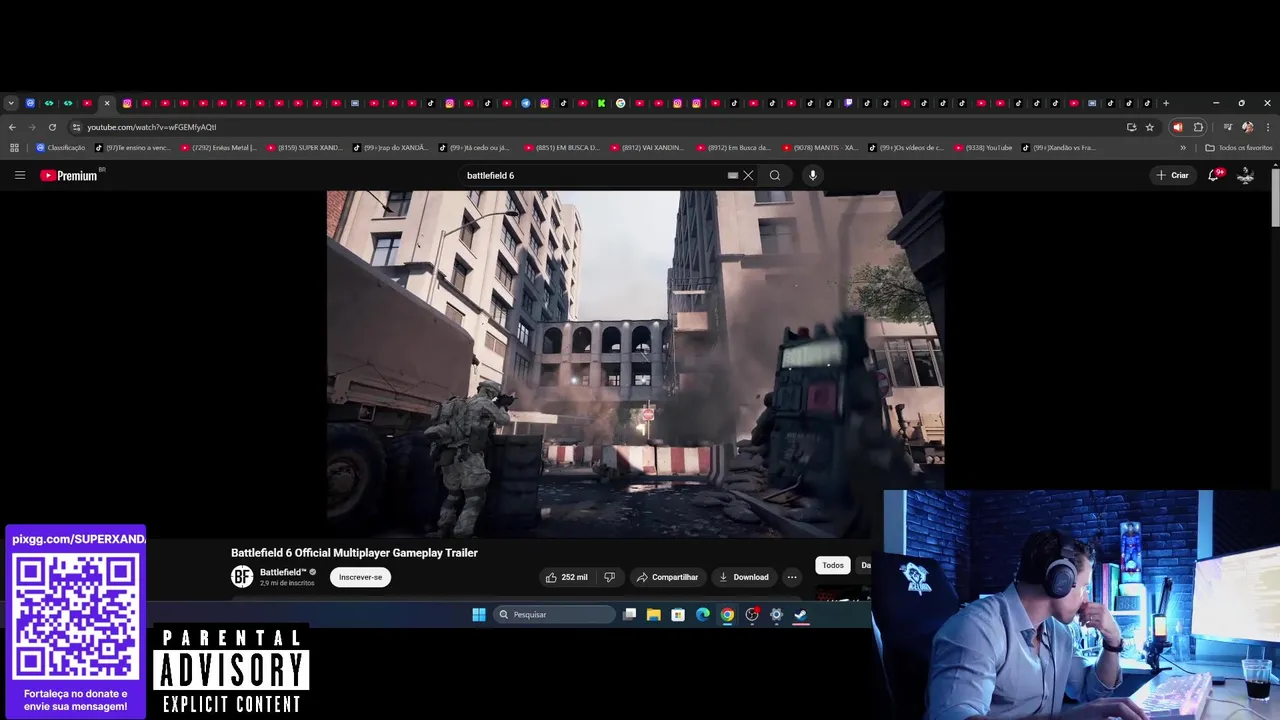This screenshot has height=720, width=1280.
Task: Click install app icon in address bar
Action: [1131, 127]
